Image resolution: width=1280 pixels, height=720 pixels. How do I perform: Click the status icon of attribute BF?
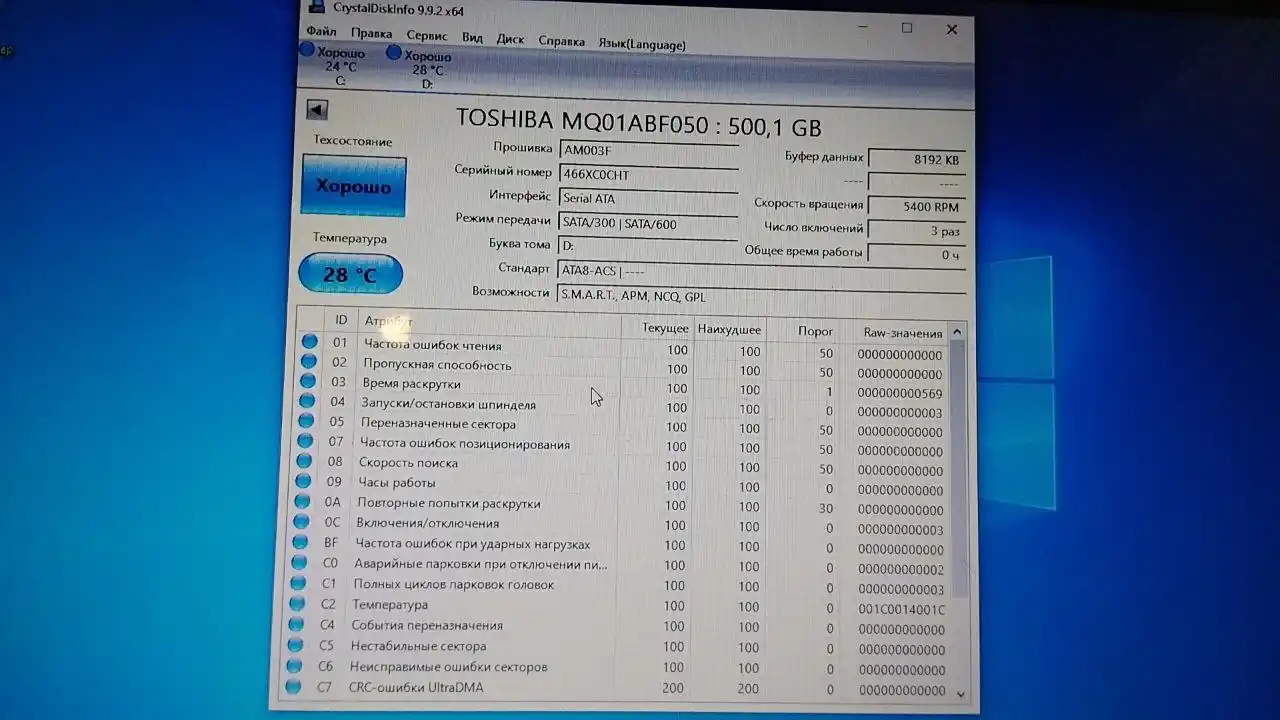click(300, 541)
